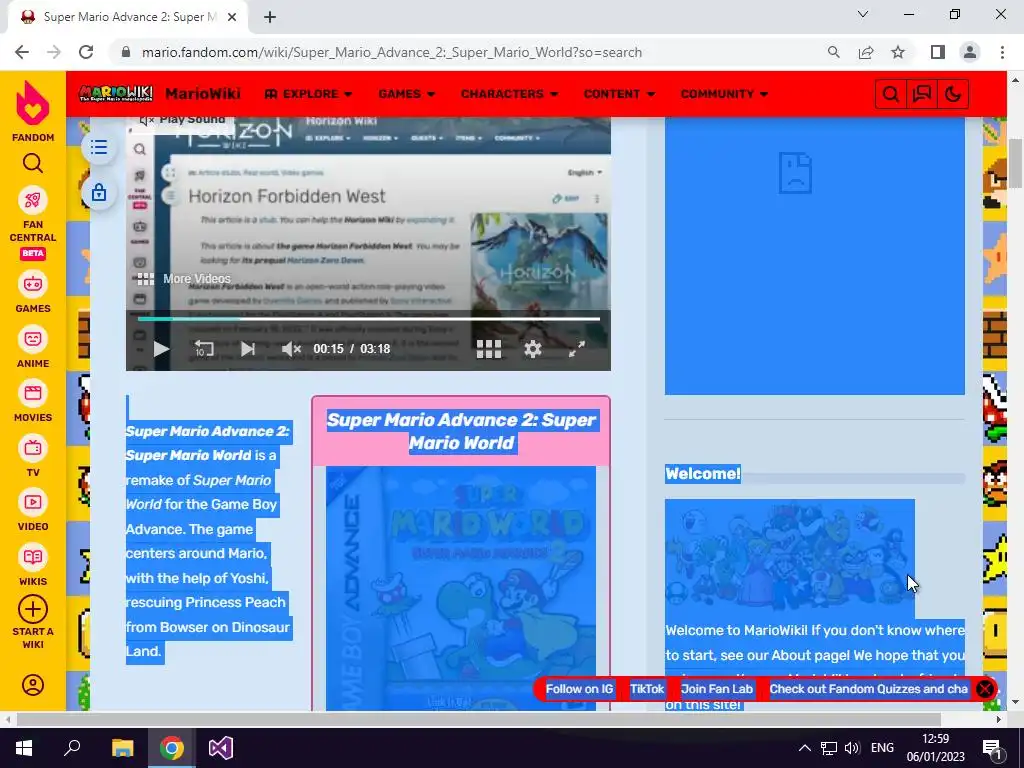This screenshot has height=768, width=1024.
Task: Open a new browser tab
Action: click(x=270, y=18)
